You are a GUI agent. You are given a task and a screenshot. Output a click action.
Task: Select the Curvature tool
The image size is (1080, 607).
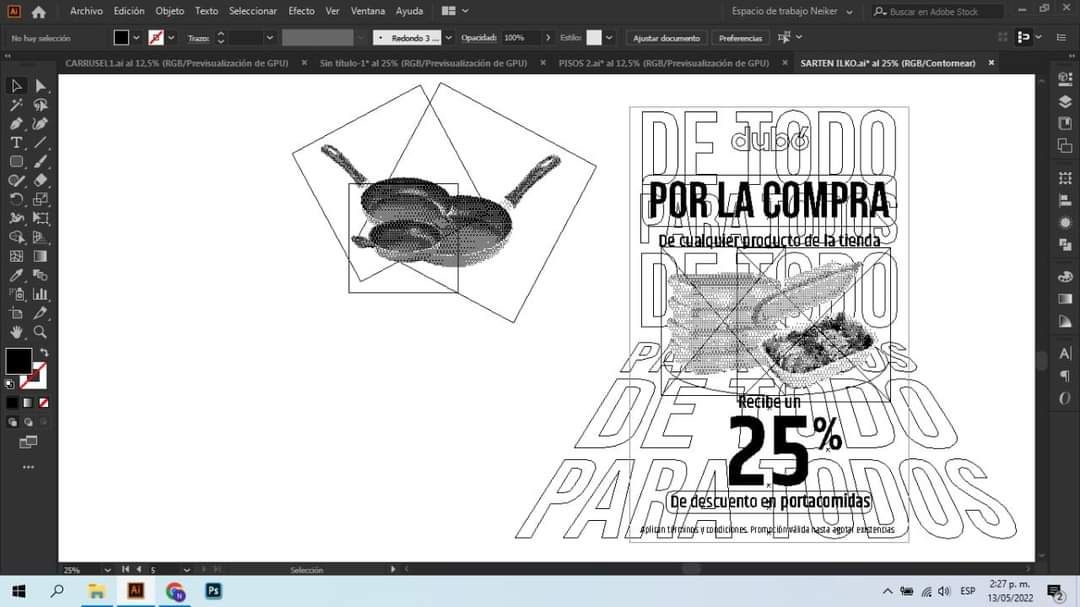[41, 124]
